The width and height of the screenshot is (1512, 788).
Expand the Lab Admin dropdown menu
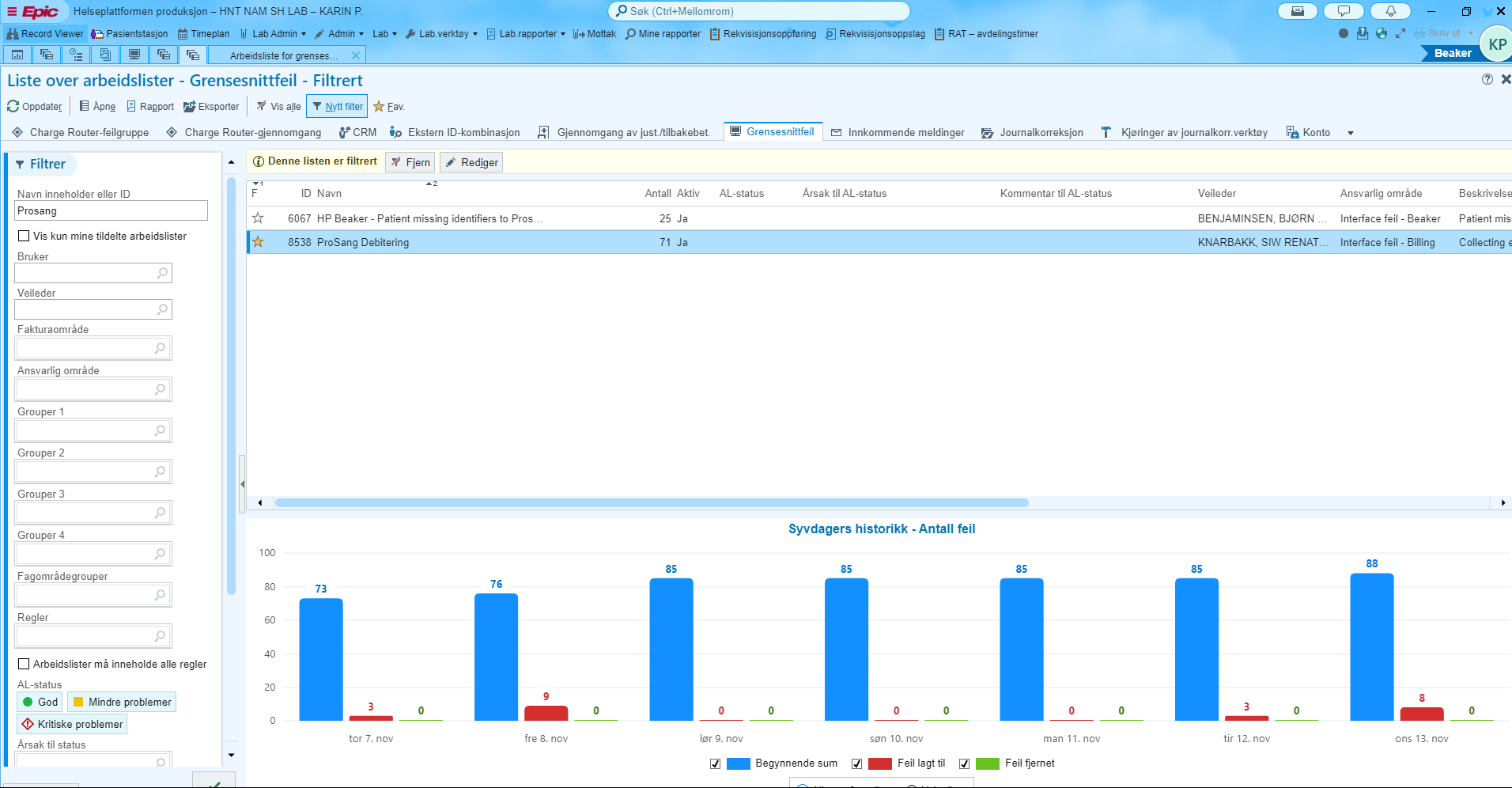[x=273, y=34]
